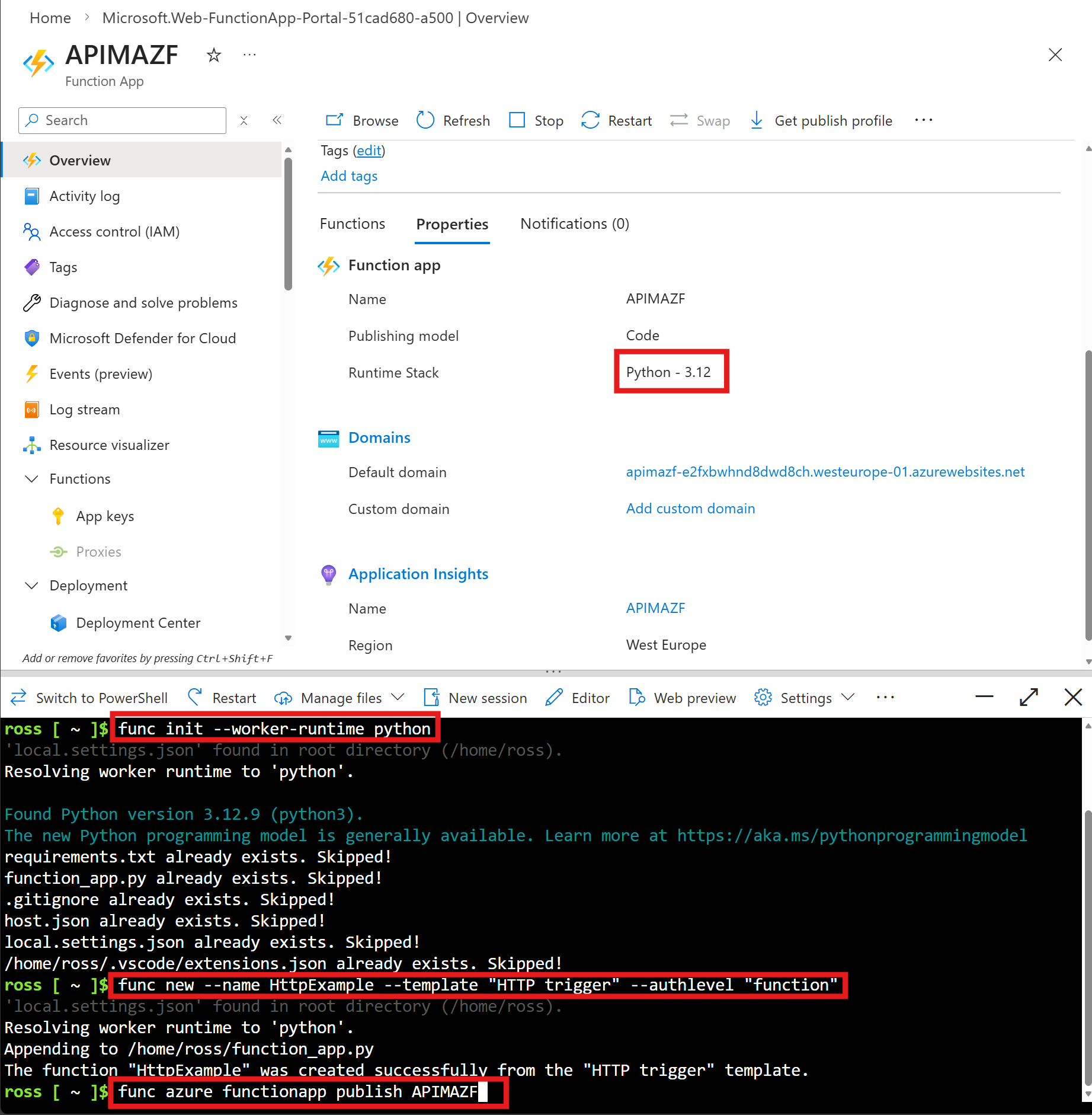Viewport: 1092px width, 1115px height.
Task: Collapse the Deployment section in sidebar
Action: [31, 586]
